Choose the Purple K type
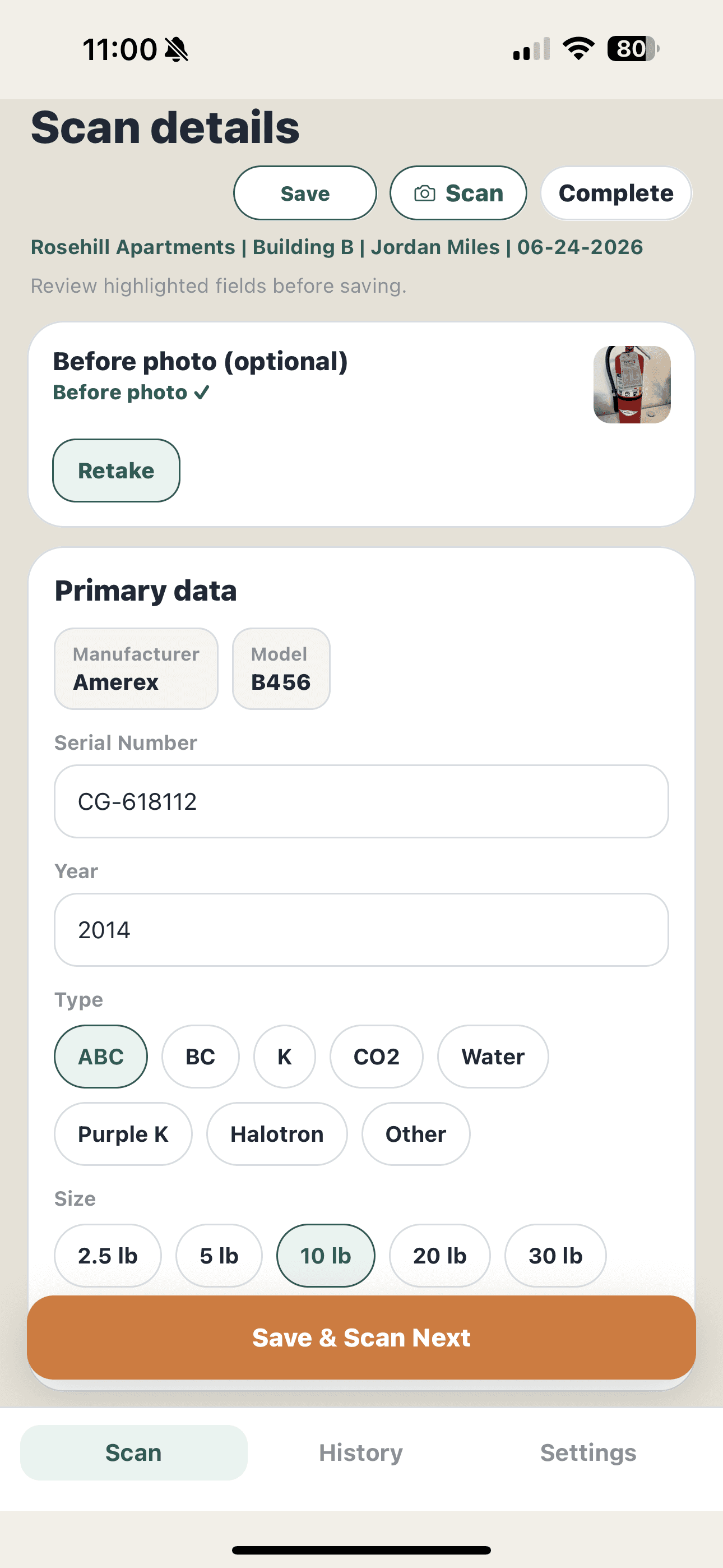The height and width of the screenshot is (1568, 723). click(x=123, y=1134)
